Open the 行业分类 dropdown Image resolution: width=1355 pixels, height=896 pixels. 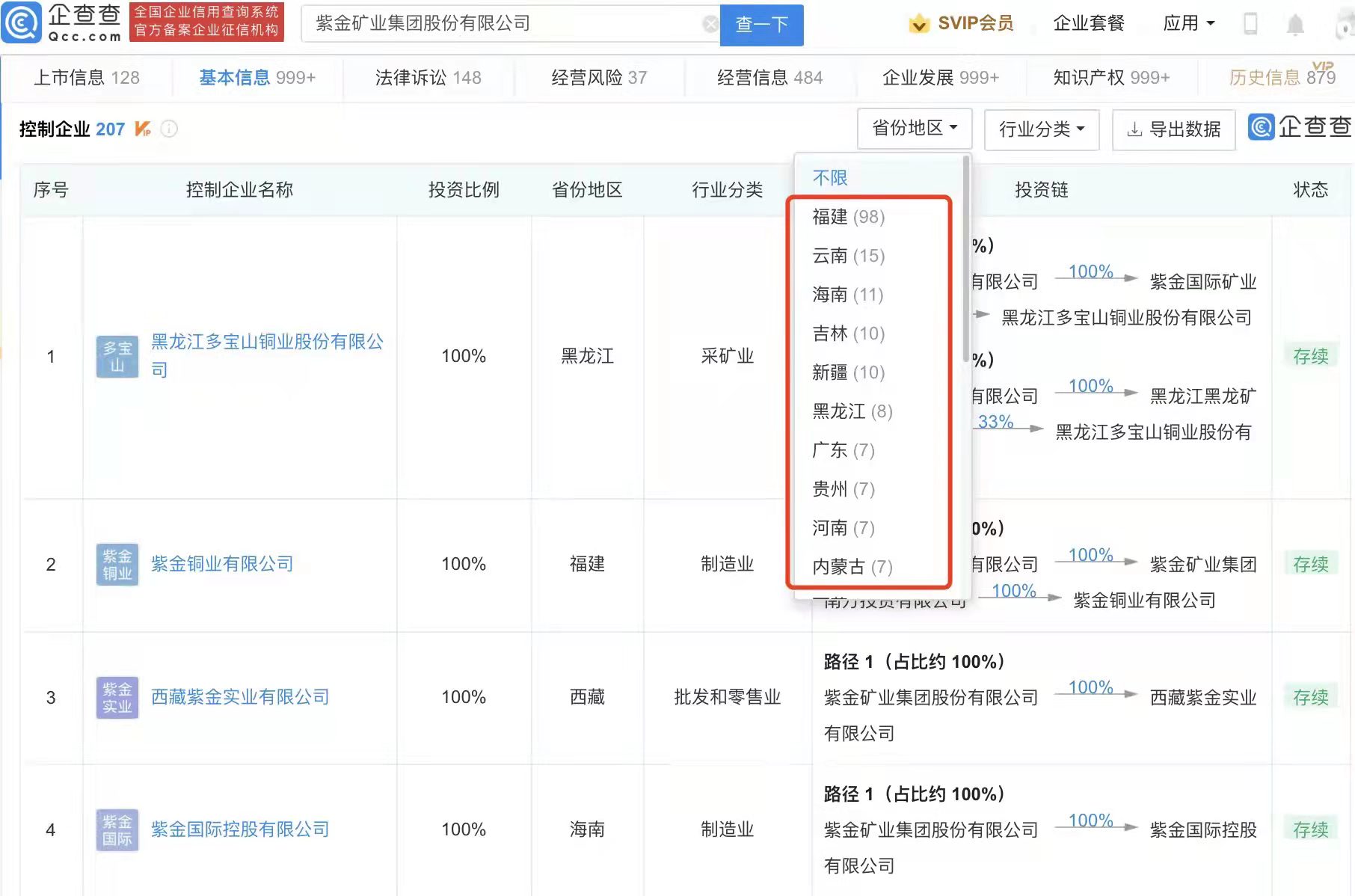click(x=1042, y=129)
